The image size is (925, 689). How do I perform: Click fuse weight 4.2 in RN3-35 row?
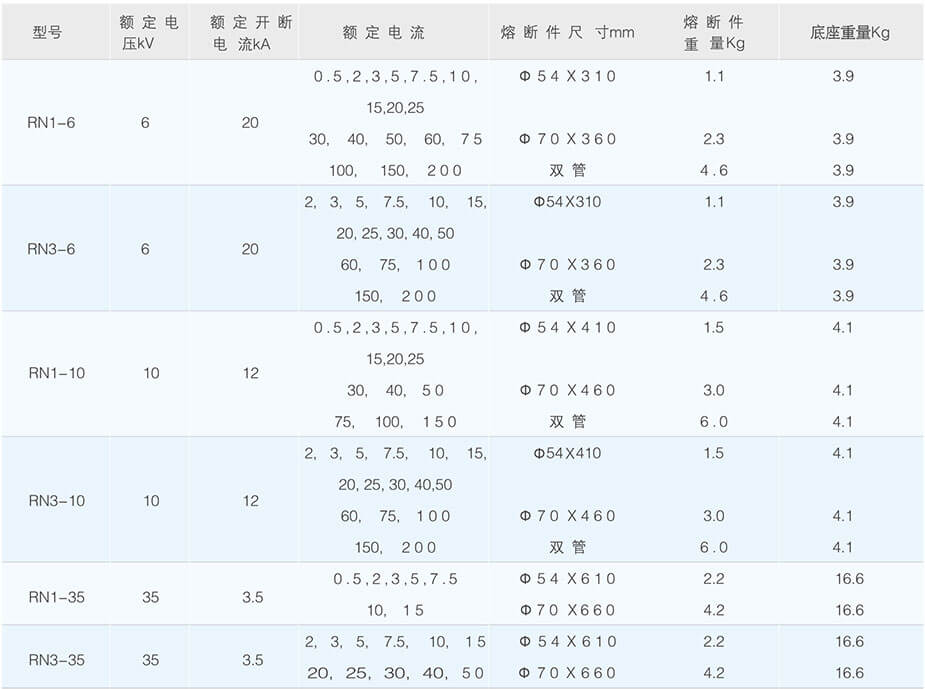pyautogui.click(x=714, y=673)
